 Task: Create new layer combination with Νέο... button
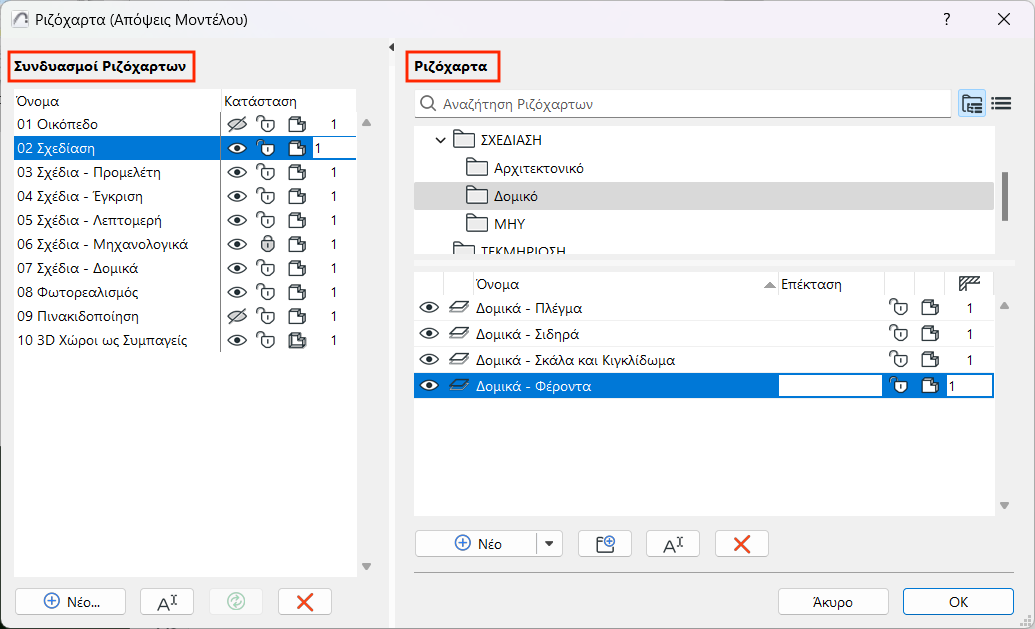click(71, 601)
